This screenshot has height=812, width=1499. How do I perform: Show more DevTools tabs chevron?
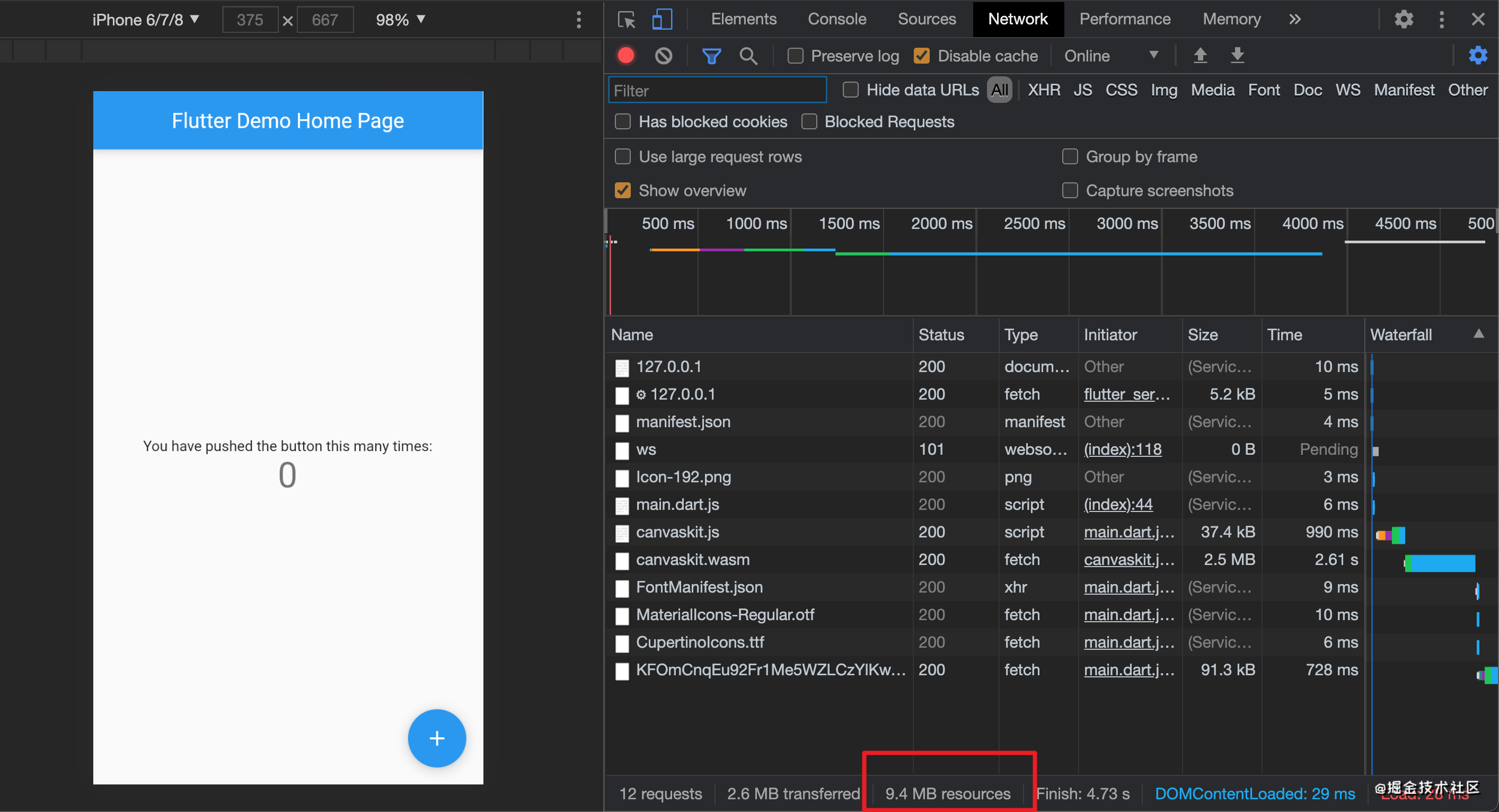coord(1294,19)
